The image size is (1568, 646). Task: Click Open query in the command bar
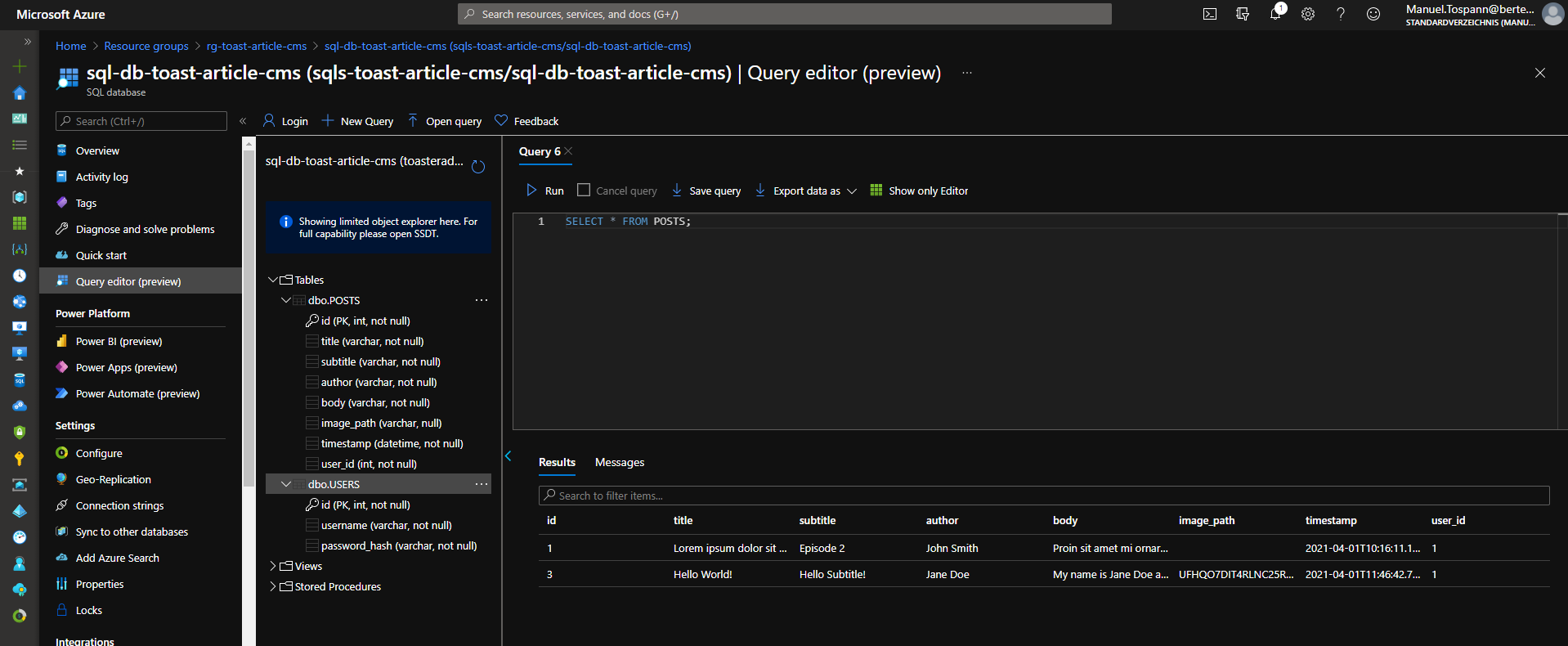(x=445, y=121)
